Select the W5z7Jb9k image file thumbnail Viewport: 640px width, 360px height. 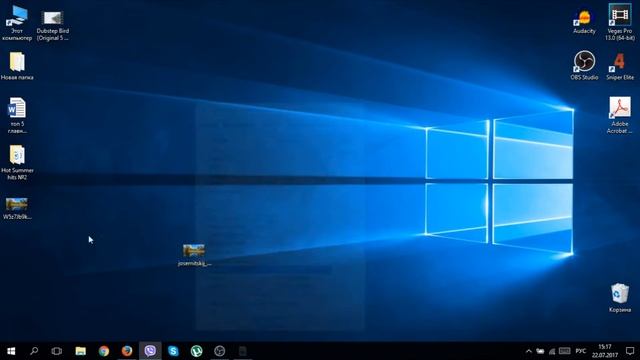click(17, 209)
